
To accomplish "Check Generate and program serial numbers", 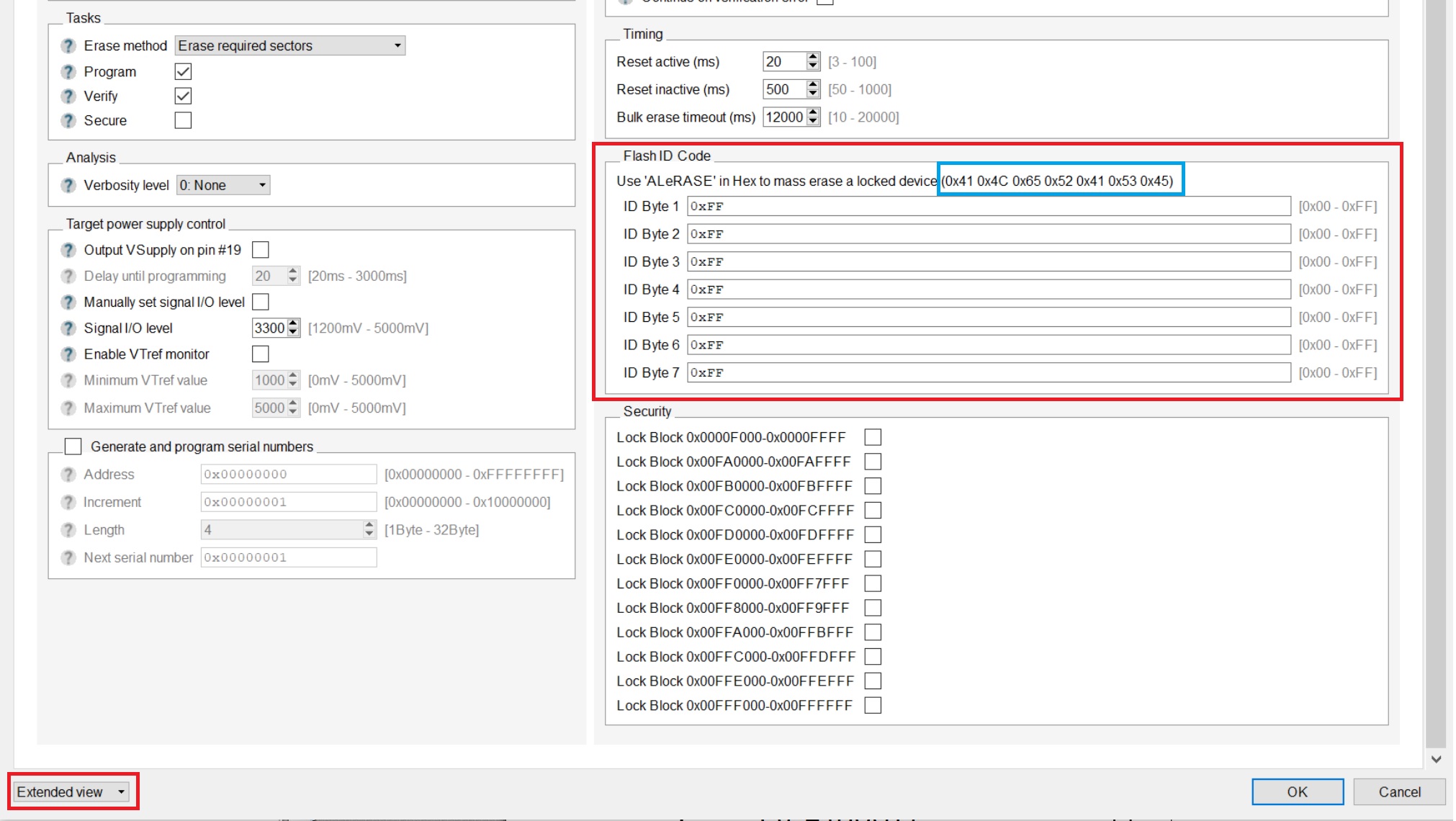I will pos(73,447).
